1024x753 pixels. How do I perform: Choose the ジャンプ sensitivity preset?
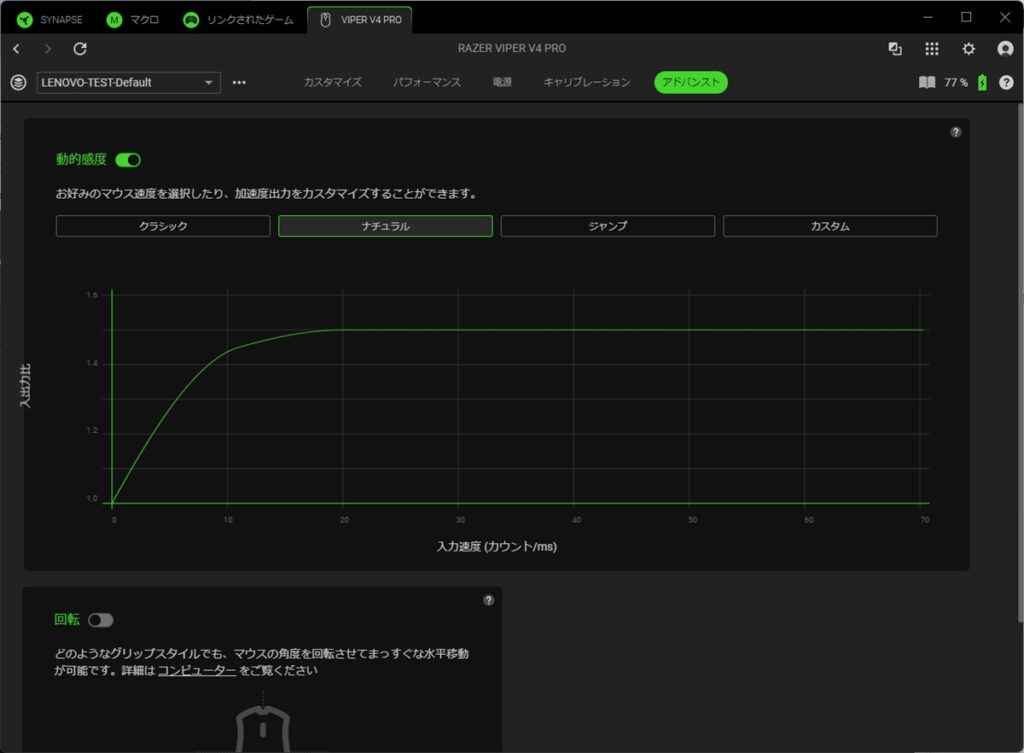pos(607,226)
